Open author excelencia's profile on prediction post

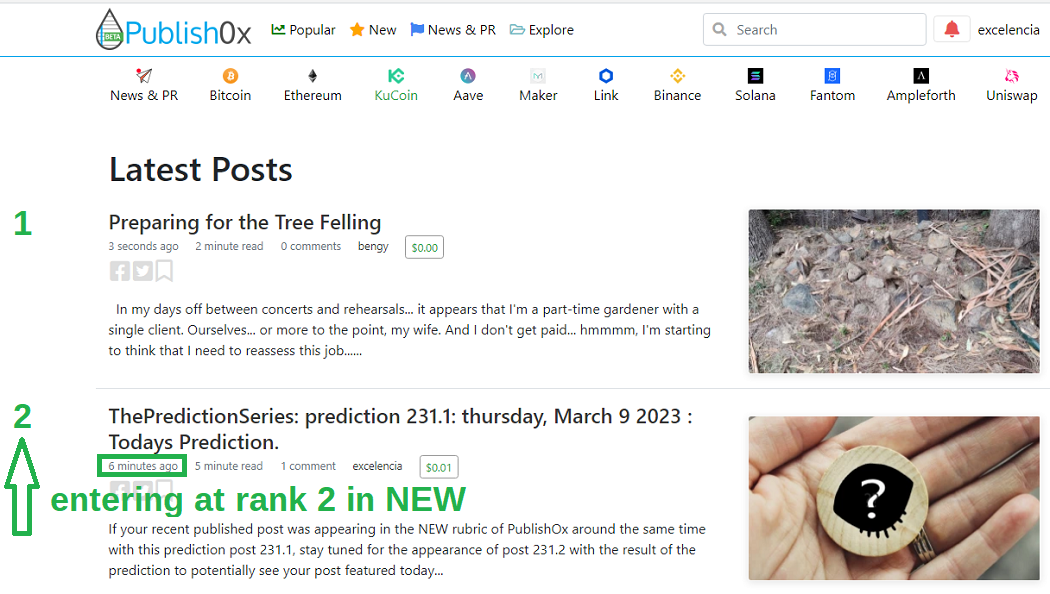pyautogui.click(x=378, y=466)
